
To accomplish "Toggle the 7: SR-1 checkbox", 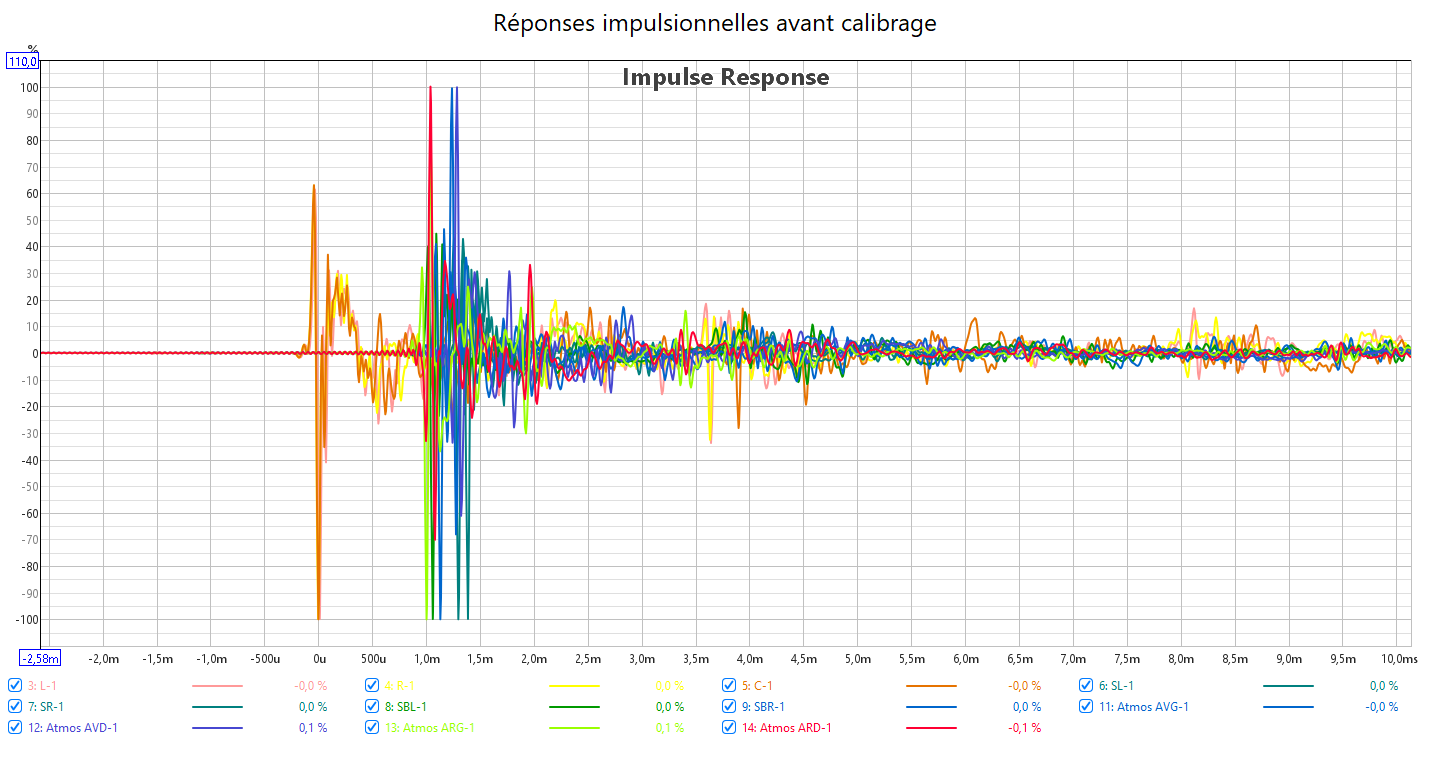I will click(x=15, y=707).
